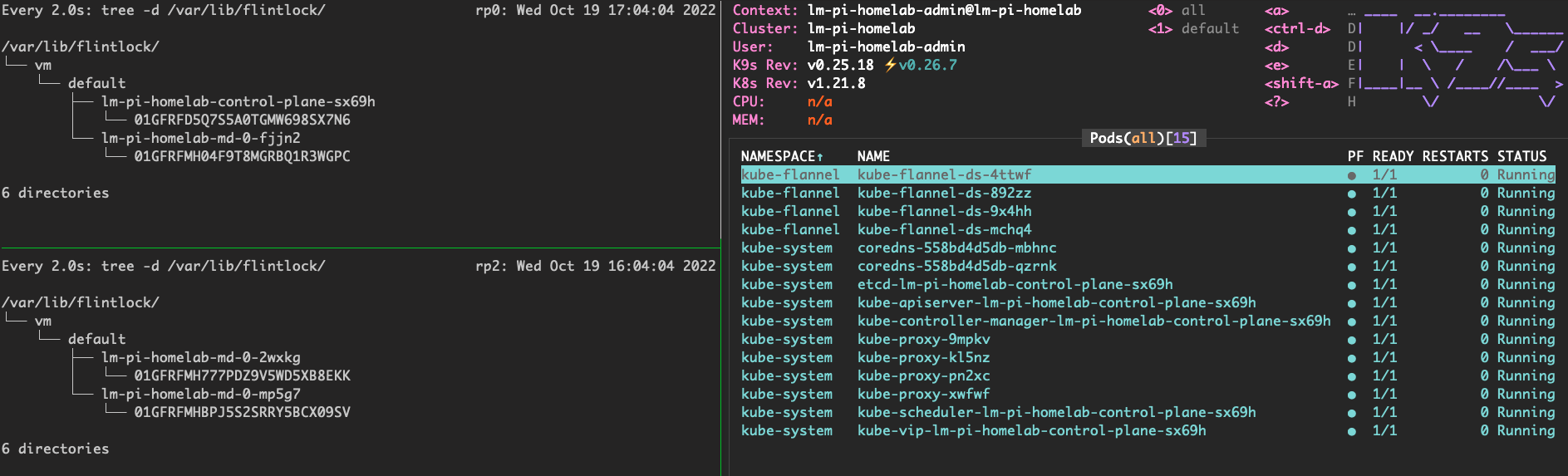Select the kube-scheduler control-plane pod
This screenshot has width=1568, height=476.
click(1148, 412)
